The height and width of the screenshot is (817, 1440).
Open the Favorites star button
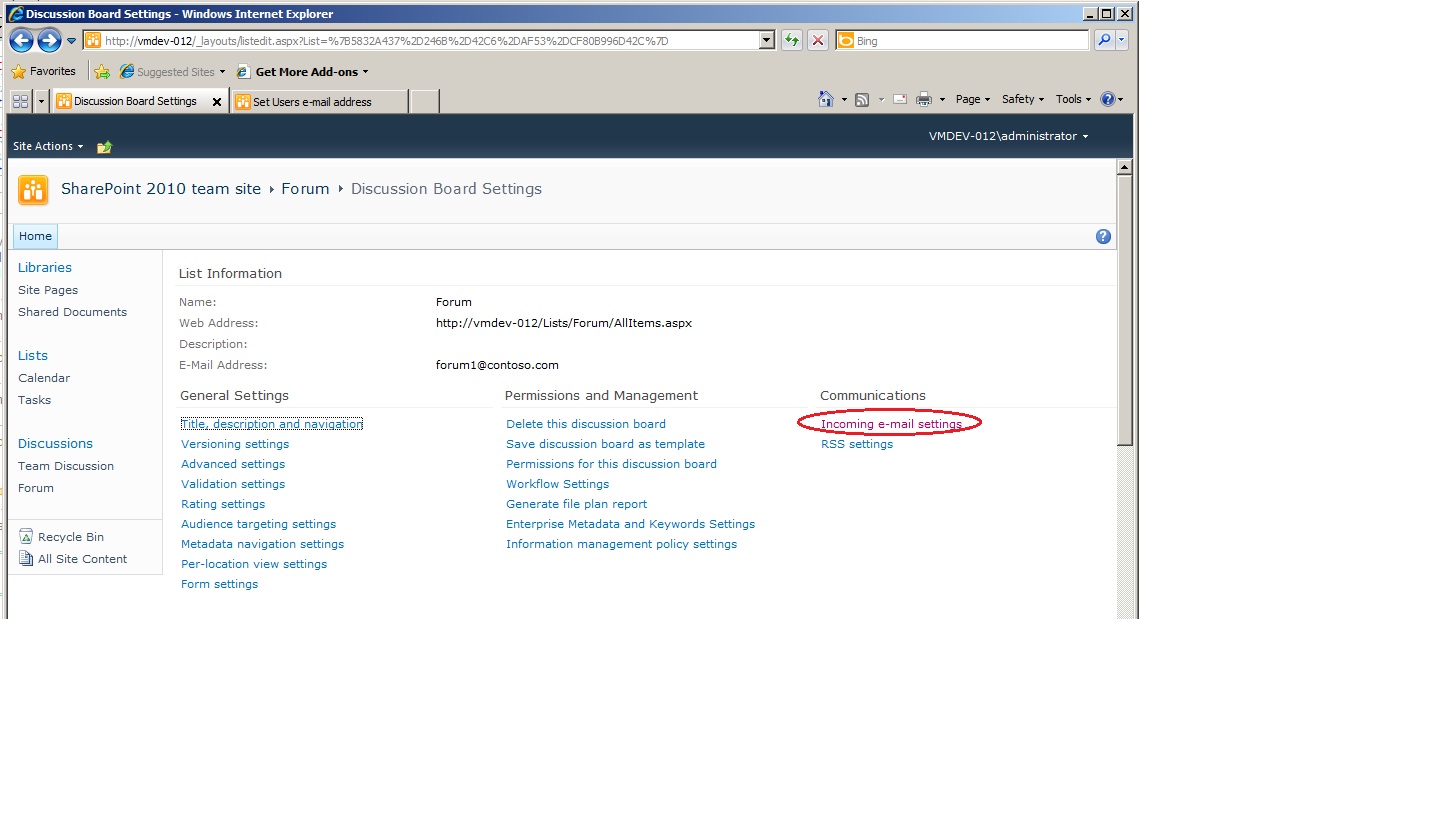(43, 72)
